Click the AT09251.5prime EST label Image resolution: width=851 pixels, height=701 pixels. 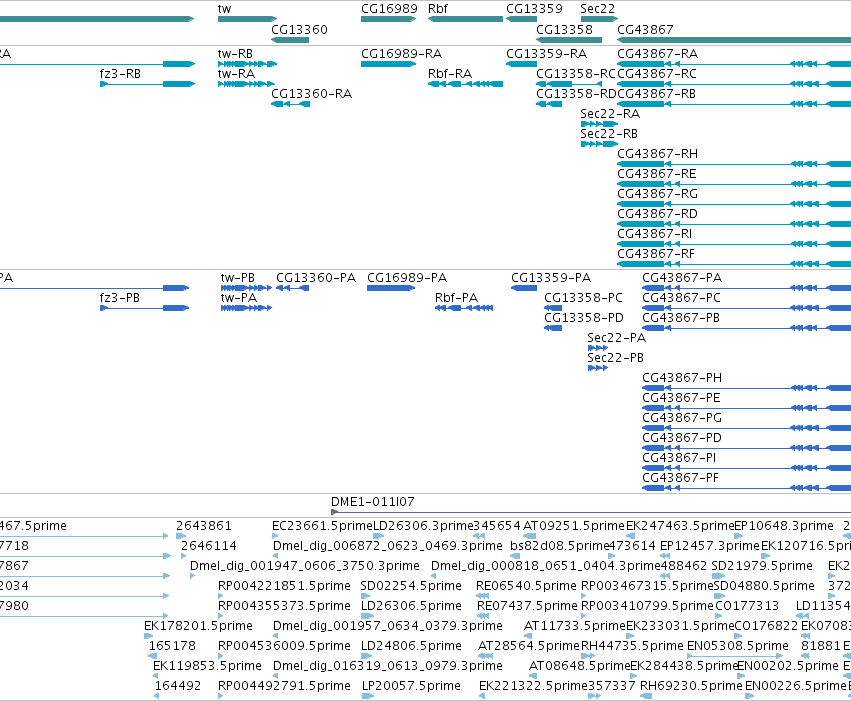tap(574, 526)
